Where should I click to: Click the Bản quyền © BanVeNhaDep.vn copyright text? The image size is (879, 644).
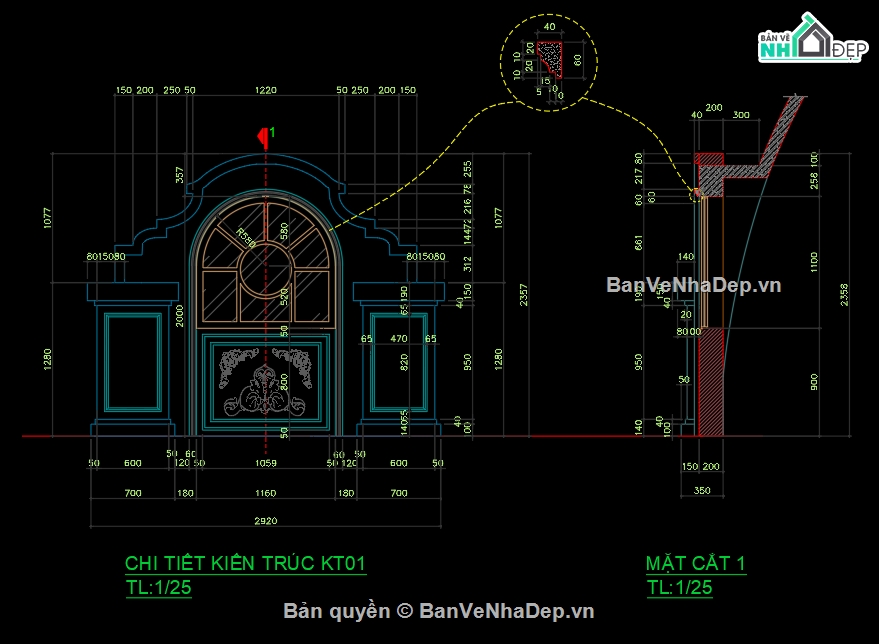pos(439,611)
